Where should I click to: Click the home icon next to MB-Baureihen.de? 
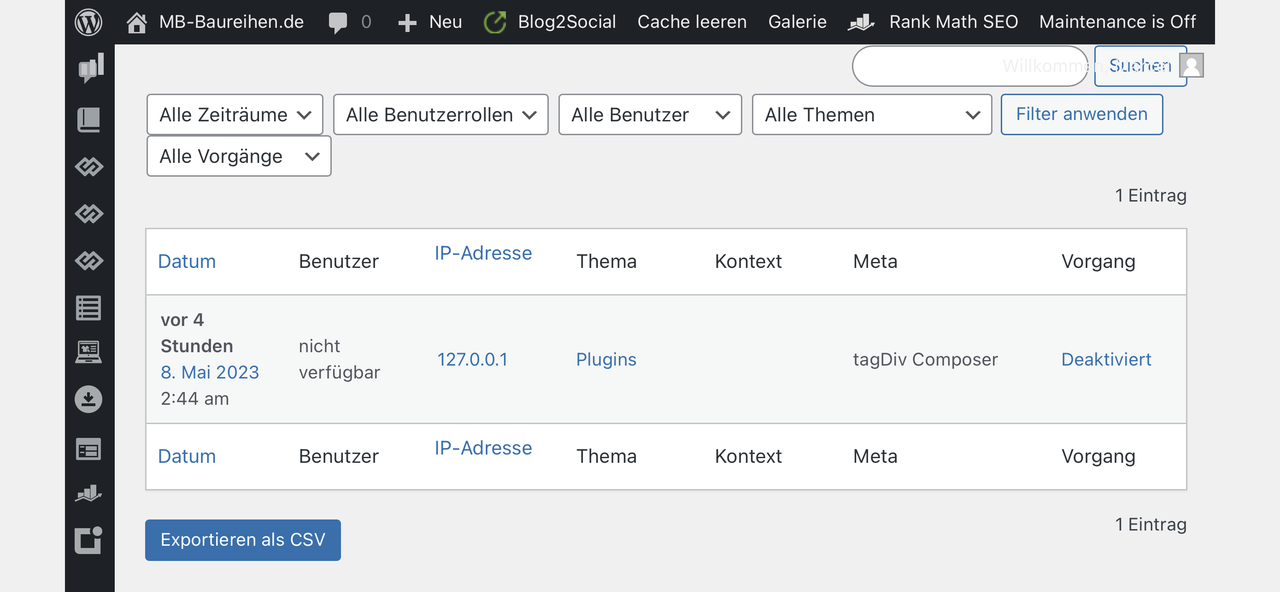pos(137,22)
